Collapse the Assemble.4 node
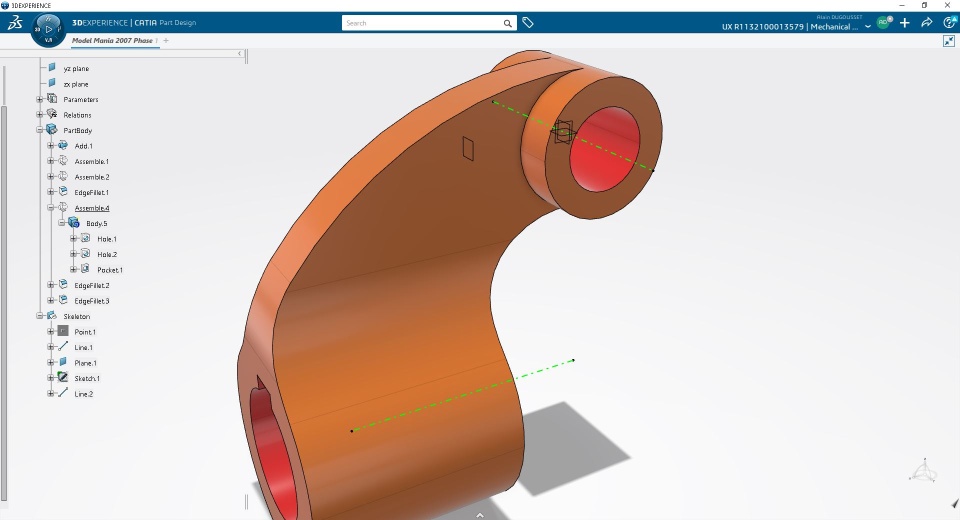This screenshot has width=960, height=520. pyautogui.click(x=51, y=208)
